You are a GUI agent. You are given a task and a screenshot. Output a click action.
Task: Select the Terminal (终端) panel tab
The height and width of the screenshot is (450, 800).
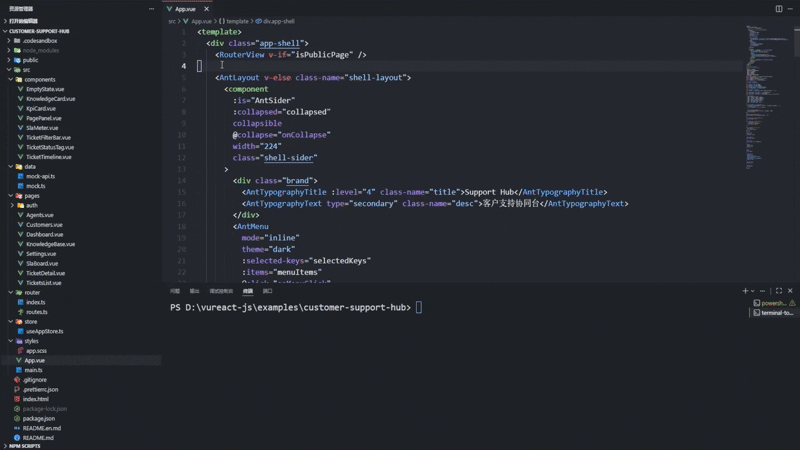coord(248,291)
